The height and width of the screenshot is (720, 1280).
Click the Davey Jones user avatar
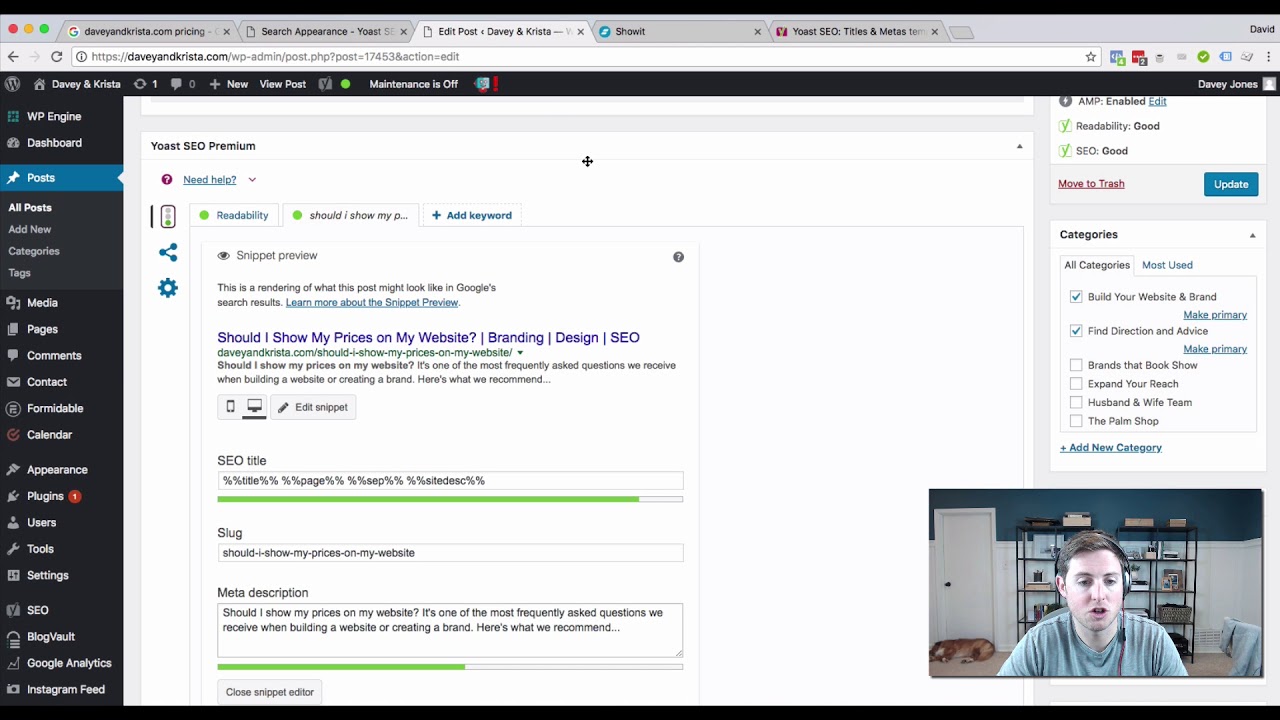click(1269, 84)
